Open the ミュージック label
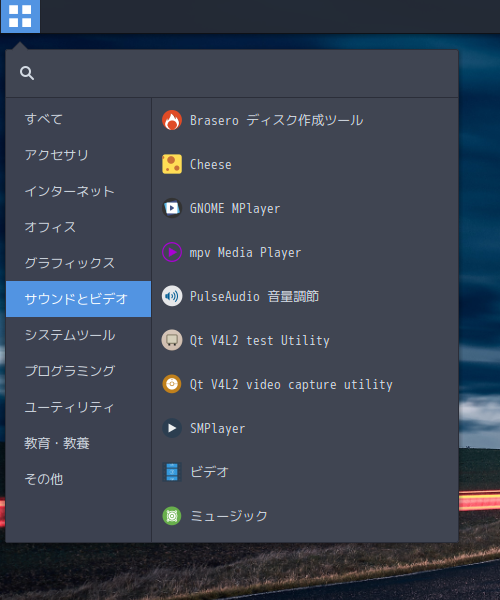Image resolution: width=500 pixels, height=600 pixels. [x=229, y=516]
